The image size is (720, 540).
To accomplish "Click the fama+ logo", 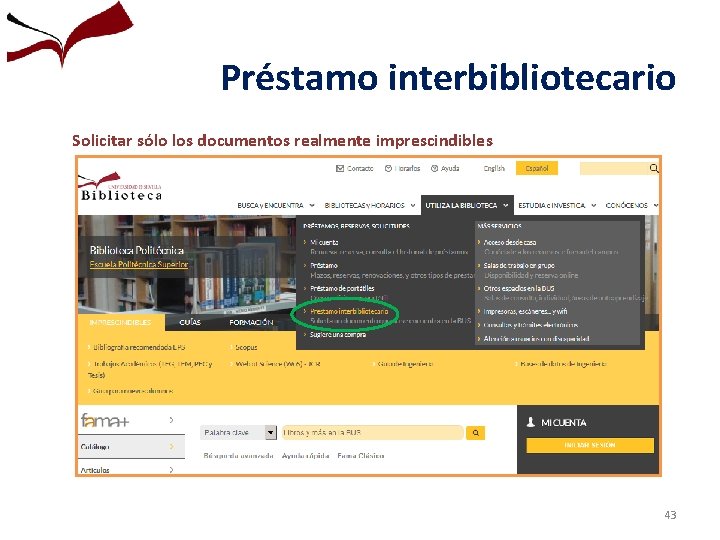I will (x=105, y=420).
